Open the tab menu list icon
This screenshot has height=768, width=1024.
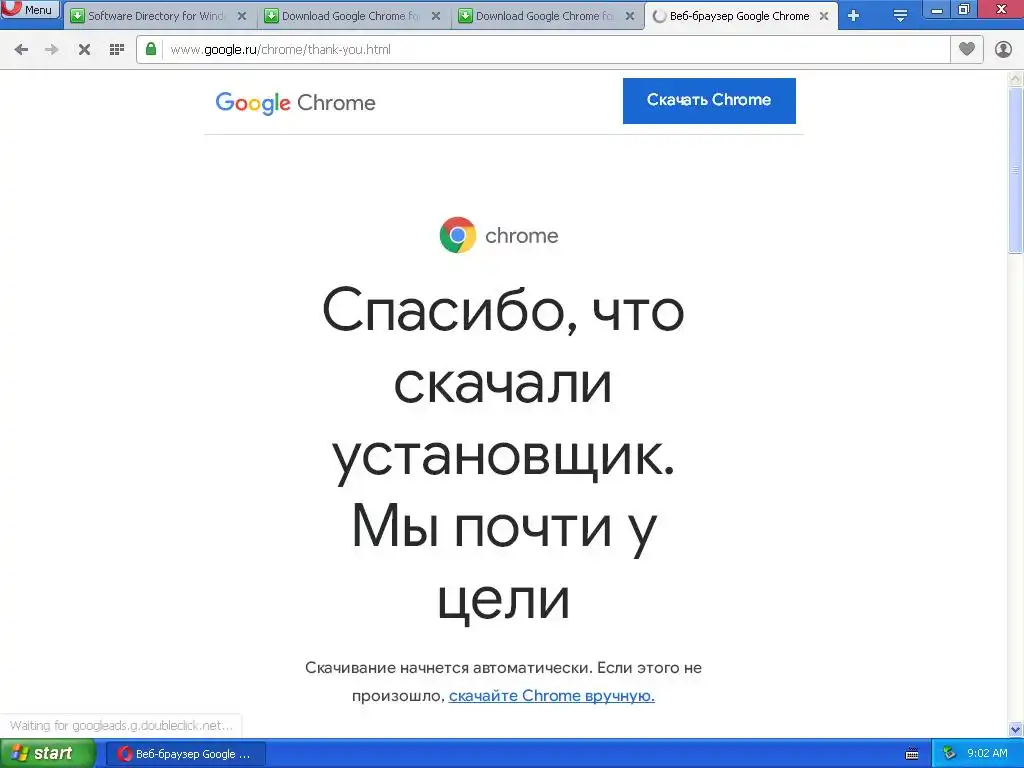[900, 16]
